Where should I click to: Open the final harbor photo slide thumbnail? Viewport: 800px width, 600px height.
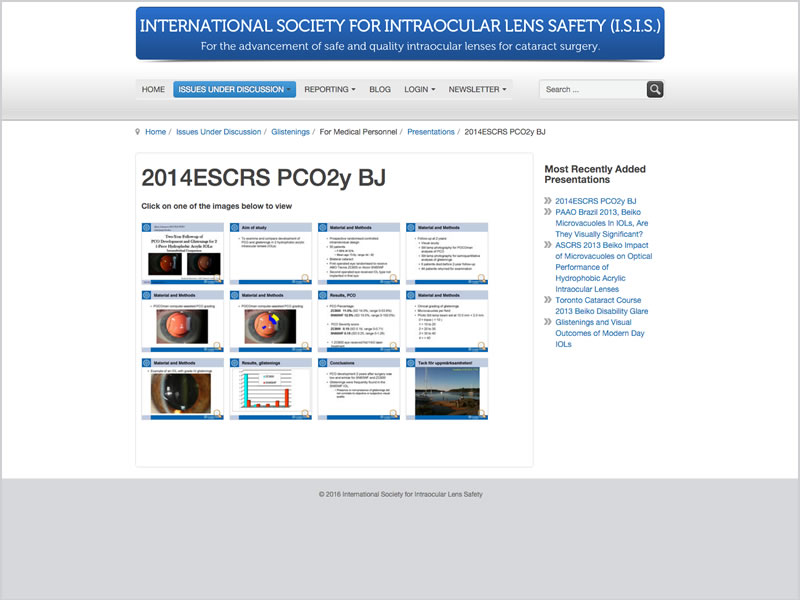click(x=446, y=388)
